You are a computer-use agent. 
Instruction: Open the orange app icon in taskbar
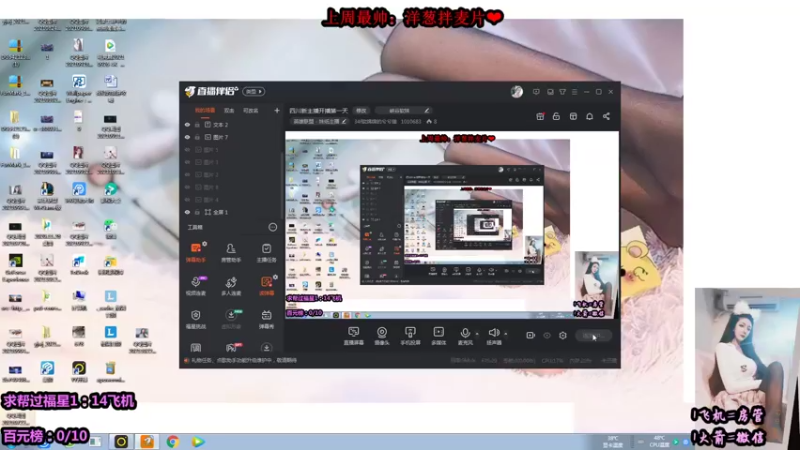pyautogui.click(x=147, y=441)
